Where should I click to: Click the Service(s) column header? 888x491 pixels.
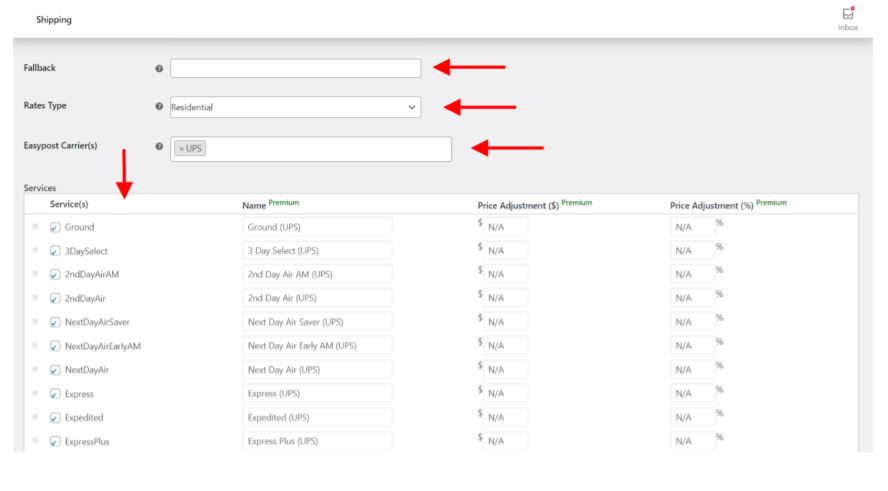69,204
